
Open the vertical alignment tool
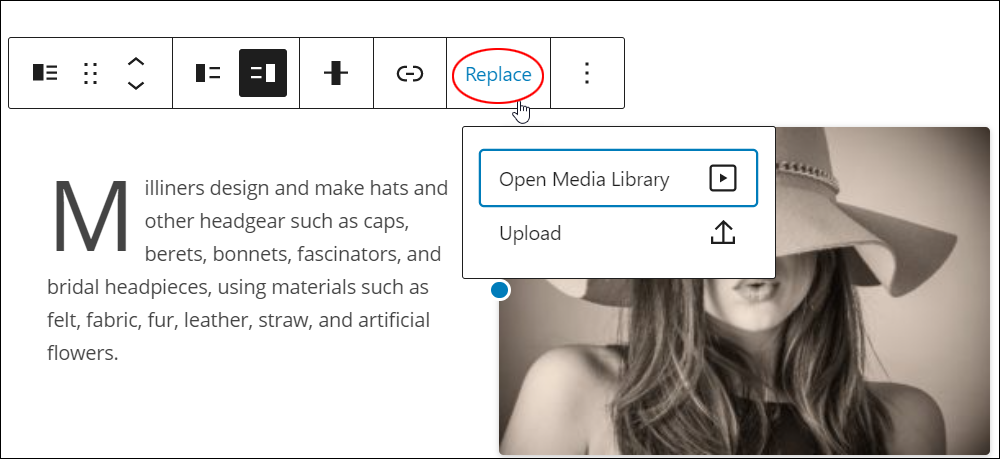(x=336, y=73)
